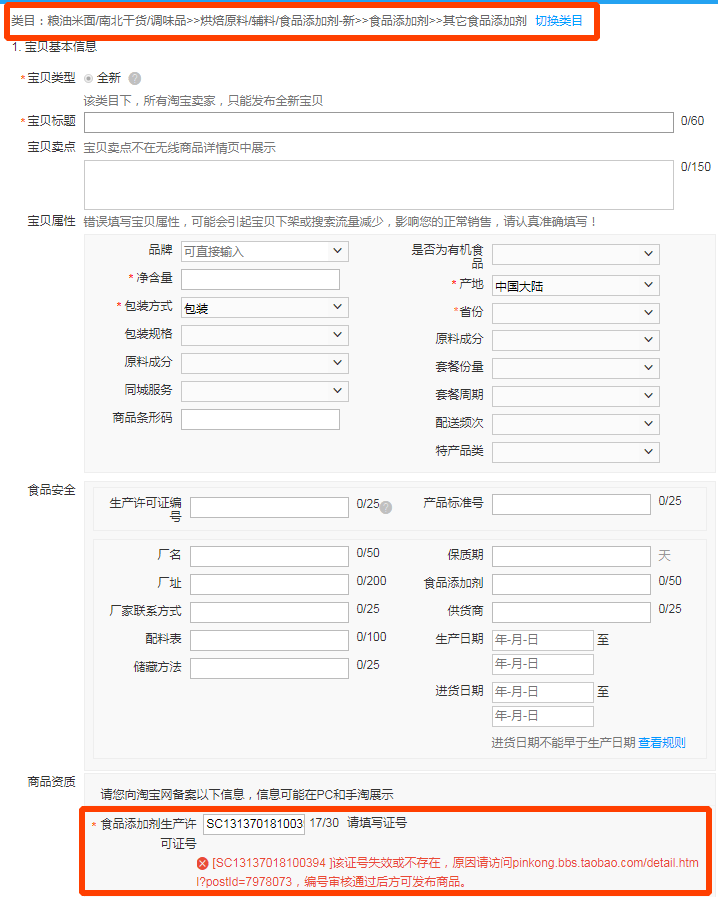Click into the 宝贝卖点 text area
Viewport: 718px width, 897px height.
coord(379,185)
